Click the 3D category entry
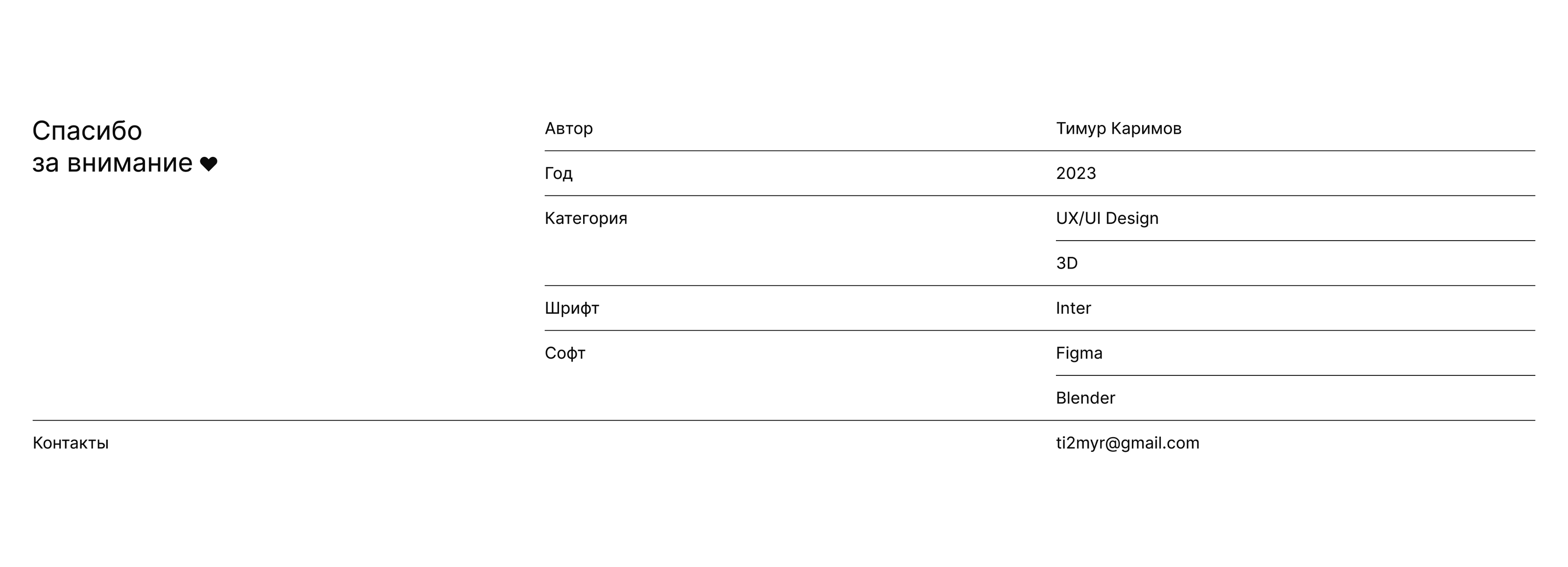Screen dimensions: 1568x567 click(1066, 263)
